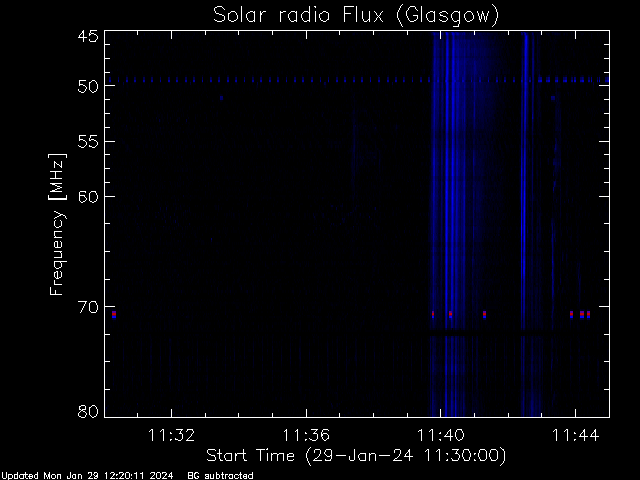Image resolution: width=640 pixels, height=480 pixels.
Task: Click the "BG subtracted" note
Action: coord(220,476)
